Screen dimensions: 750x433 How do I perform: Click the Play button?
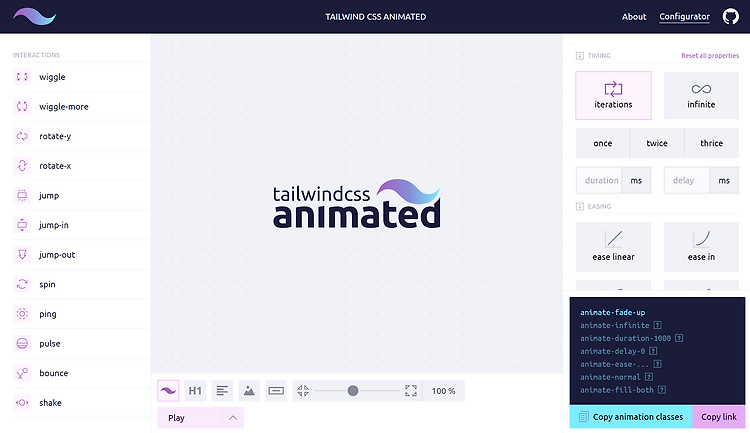tap(190, 418)
